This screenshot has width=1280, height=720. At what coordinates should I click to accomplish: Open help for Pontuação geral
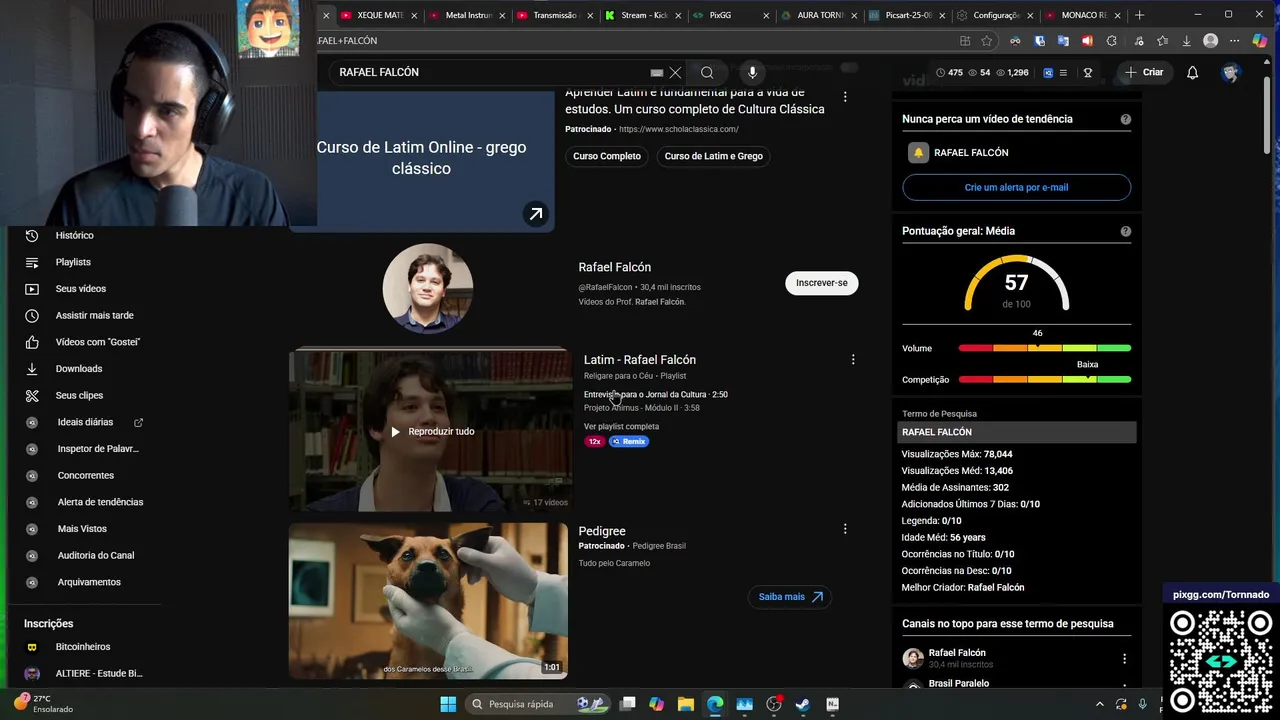click(x=1125, y=231)
